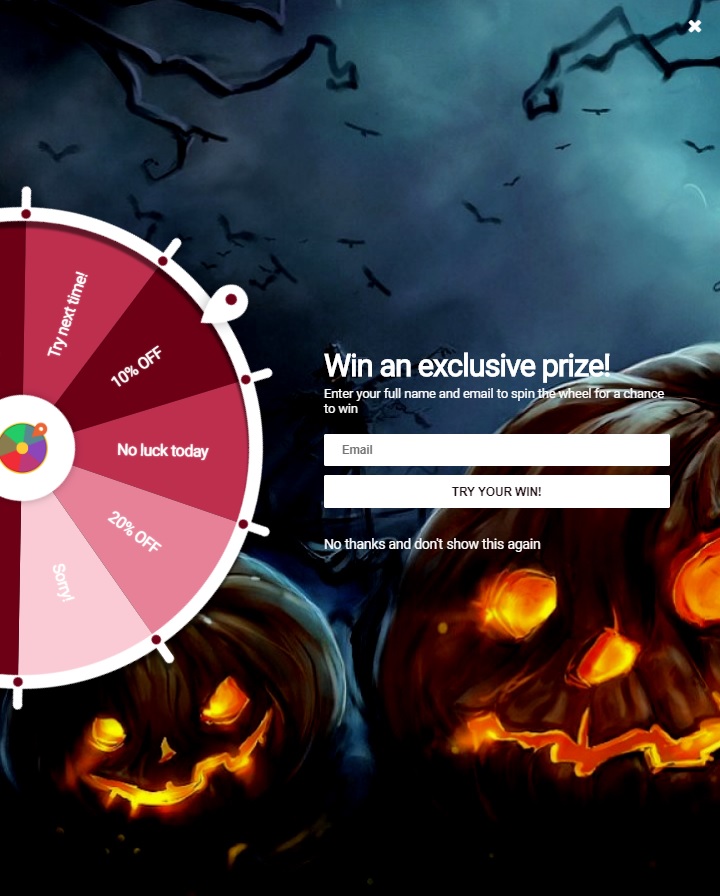This screenshot has height=896, width=720.
Task: Close the prize wheel popup
Action: pyautogui.click(x=694, y=26)
